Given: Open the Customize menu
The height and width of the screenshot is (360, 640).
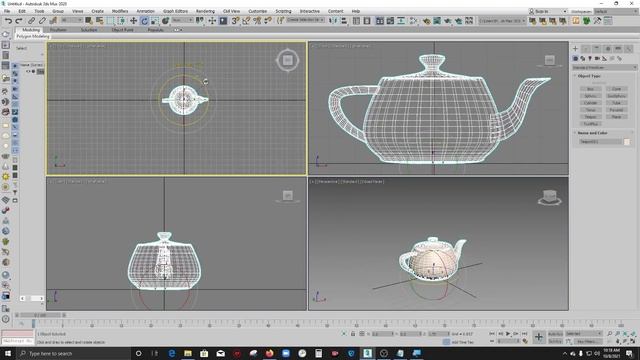Looking at the screenshot, I should [x=258, y=11].
